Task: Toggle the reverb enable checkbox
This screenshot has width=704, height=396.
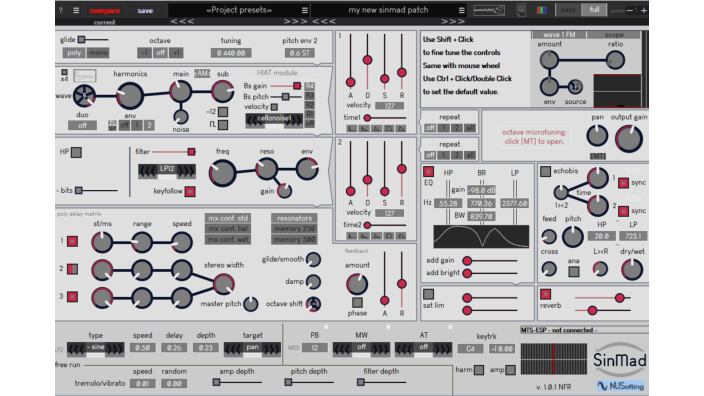Action: click(546, 294)
